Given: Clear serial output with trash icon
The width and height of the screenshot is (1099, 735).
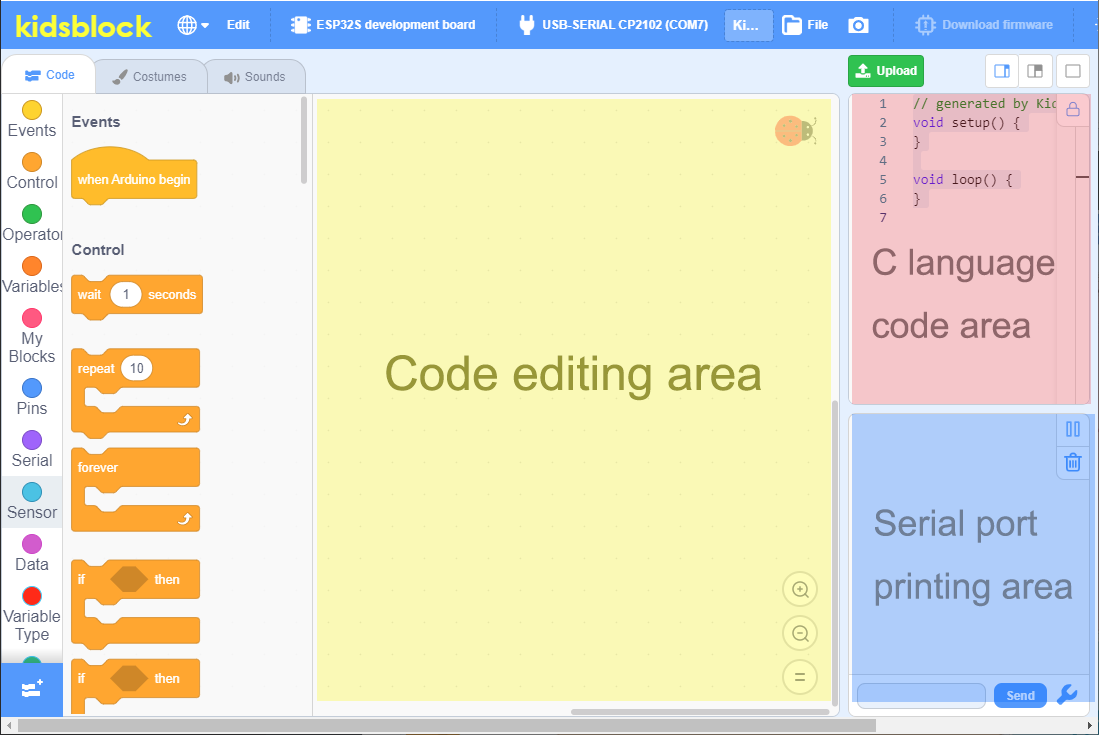Looking at the screenshot, I should click(1072, 462).
